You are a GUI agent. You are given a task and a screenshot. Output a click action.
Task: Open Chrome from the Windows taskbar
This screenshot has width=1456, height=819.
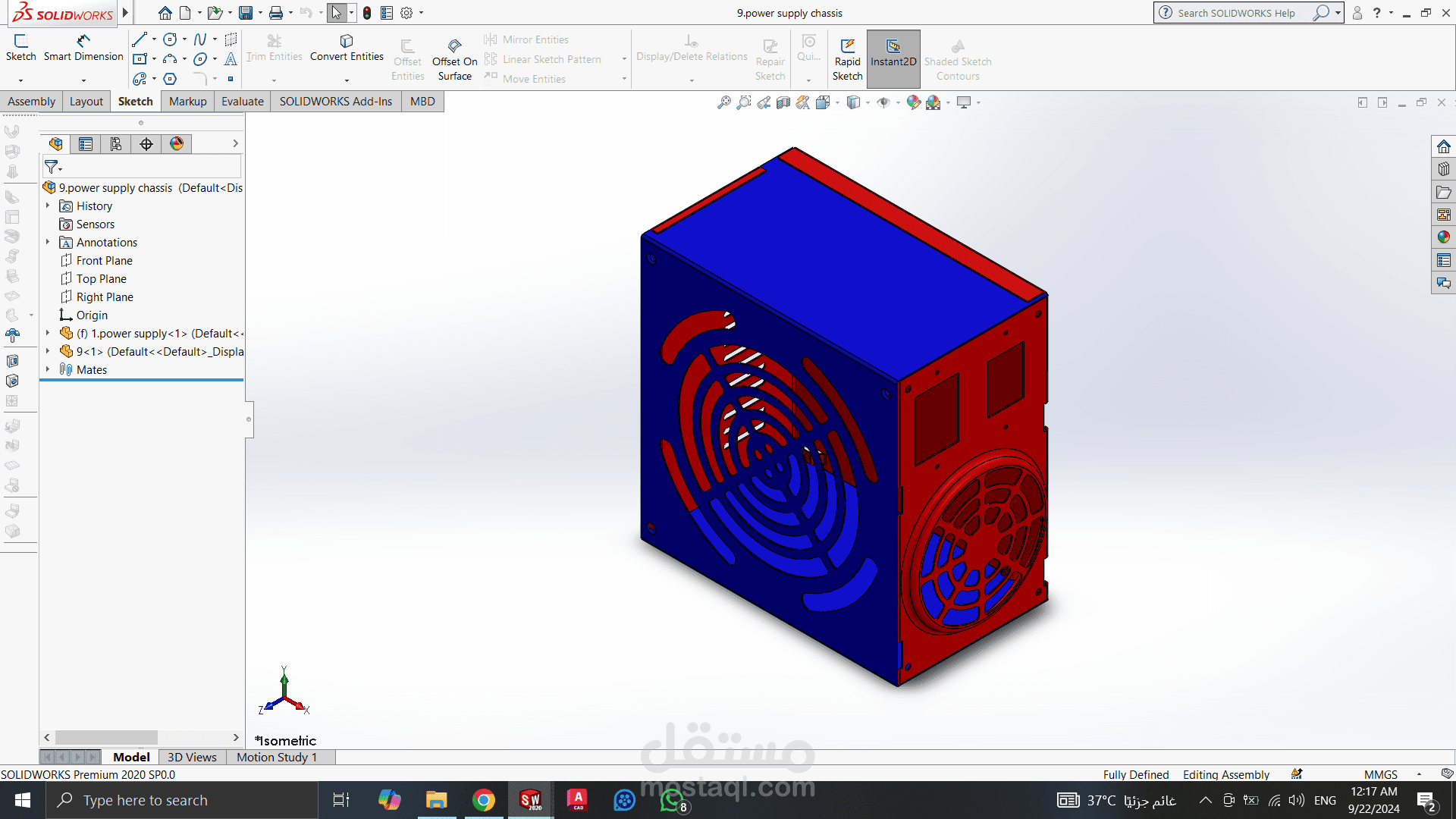coord(484,800)
